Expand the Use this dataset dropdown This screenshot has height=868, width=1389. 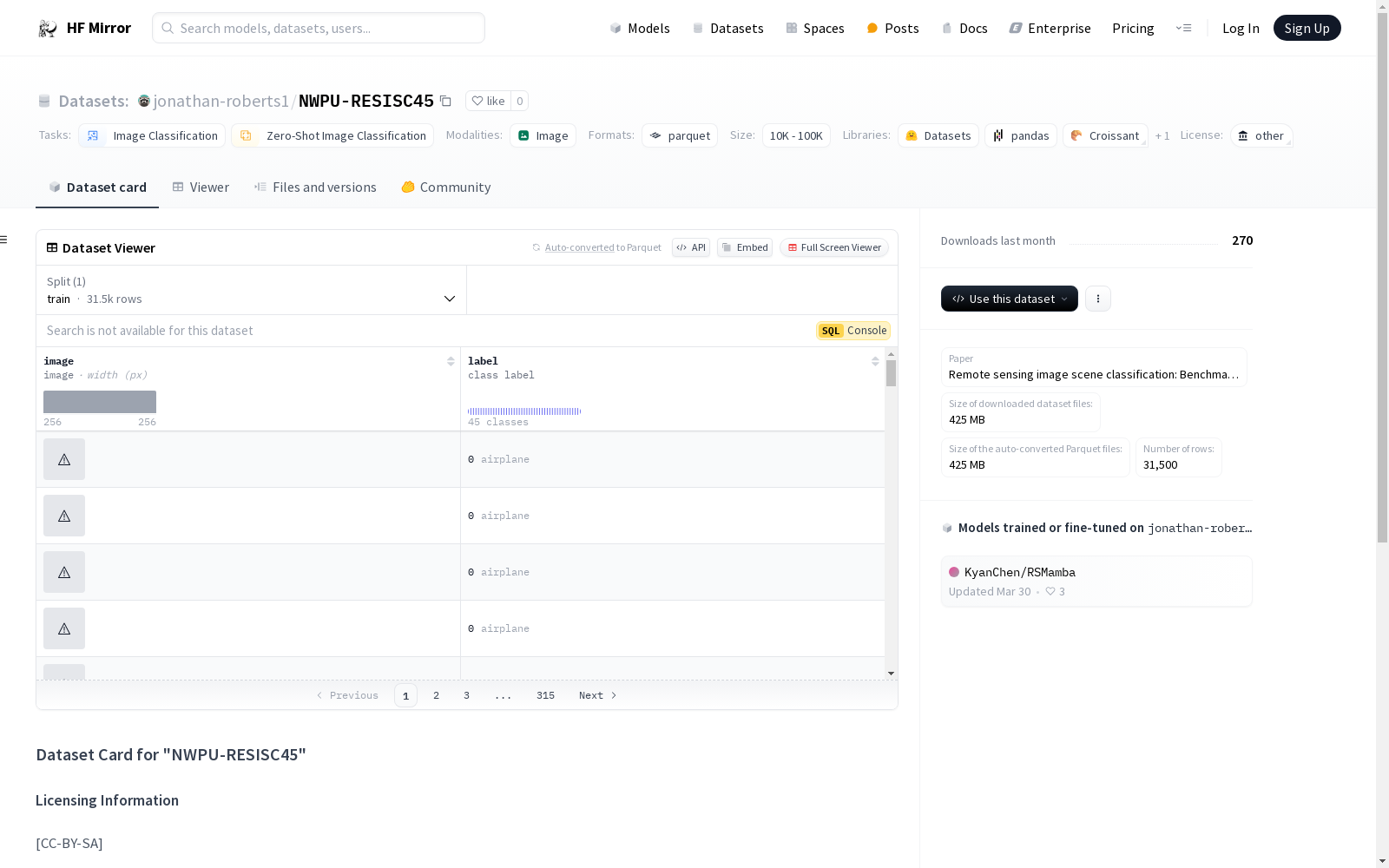[1010, 299]
